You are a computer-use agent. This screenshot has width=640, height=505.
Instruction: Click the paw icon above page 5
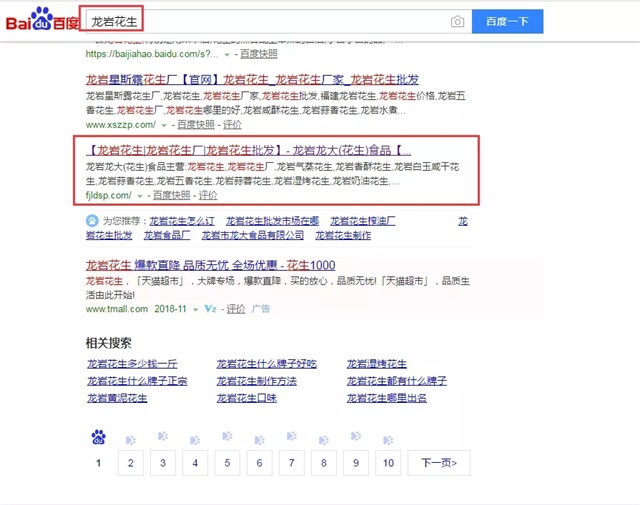[x=227, y=439]
